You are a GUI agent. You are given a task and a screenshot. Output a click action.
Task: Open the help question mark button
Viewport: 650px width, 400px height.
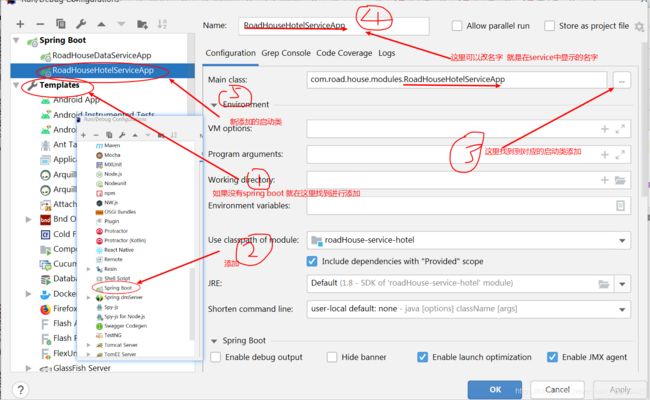[x=20, y=389]
